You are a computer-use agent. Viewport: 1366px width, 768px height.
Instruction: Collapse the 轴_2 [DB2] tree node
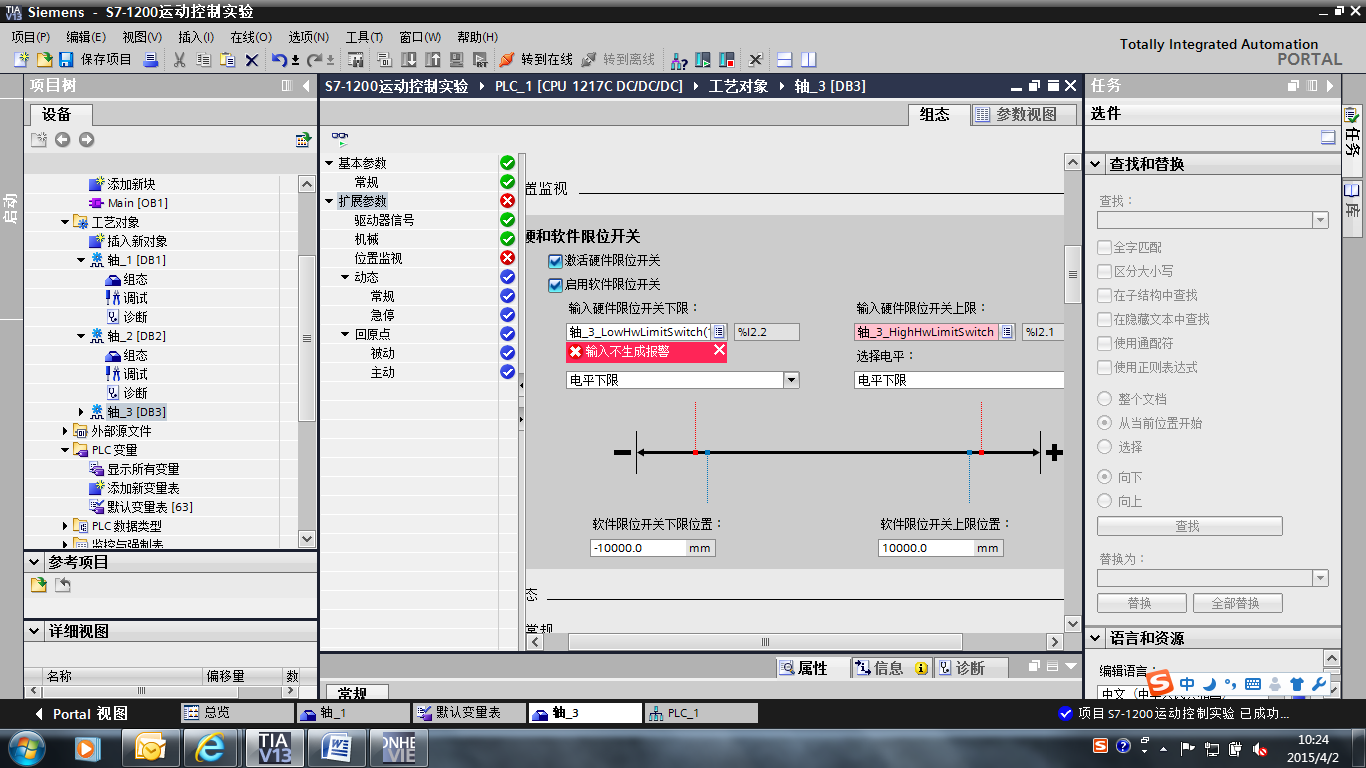82,336
